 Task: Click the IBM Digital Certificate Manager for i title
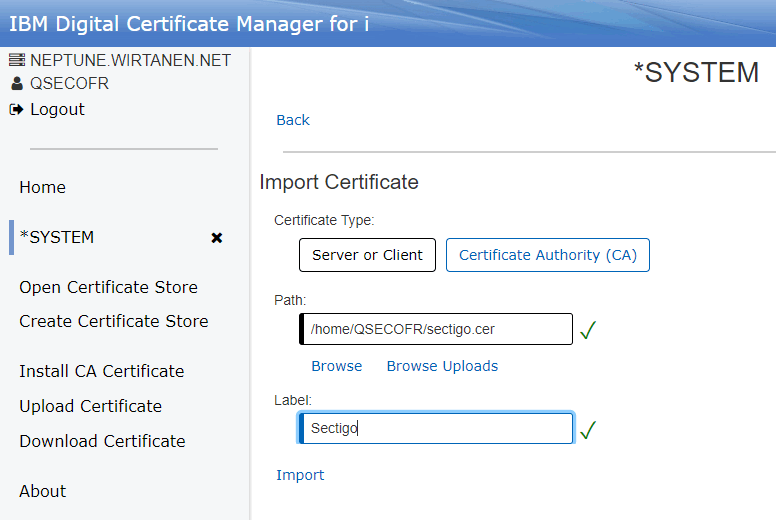click(x=189, y=24)
